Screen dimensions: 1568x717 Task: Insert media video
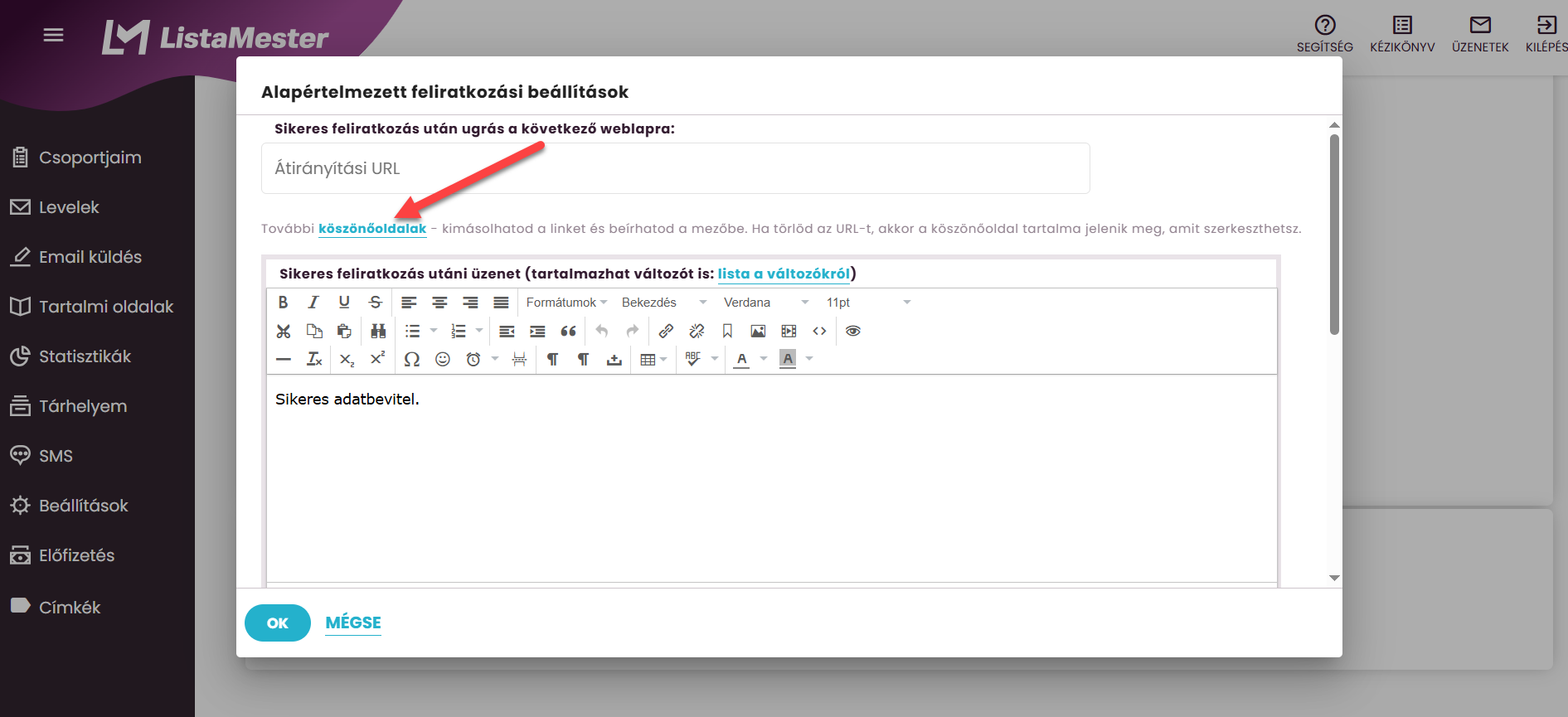[789, 331]
